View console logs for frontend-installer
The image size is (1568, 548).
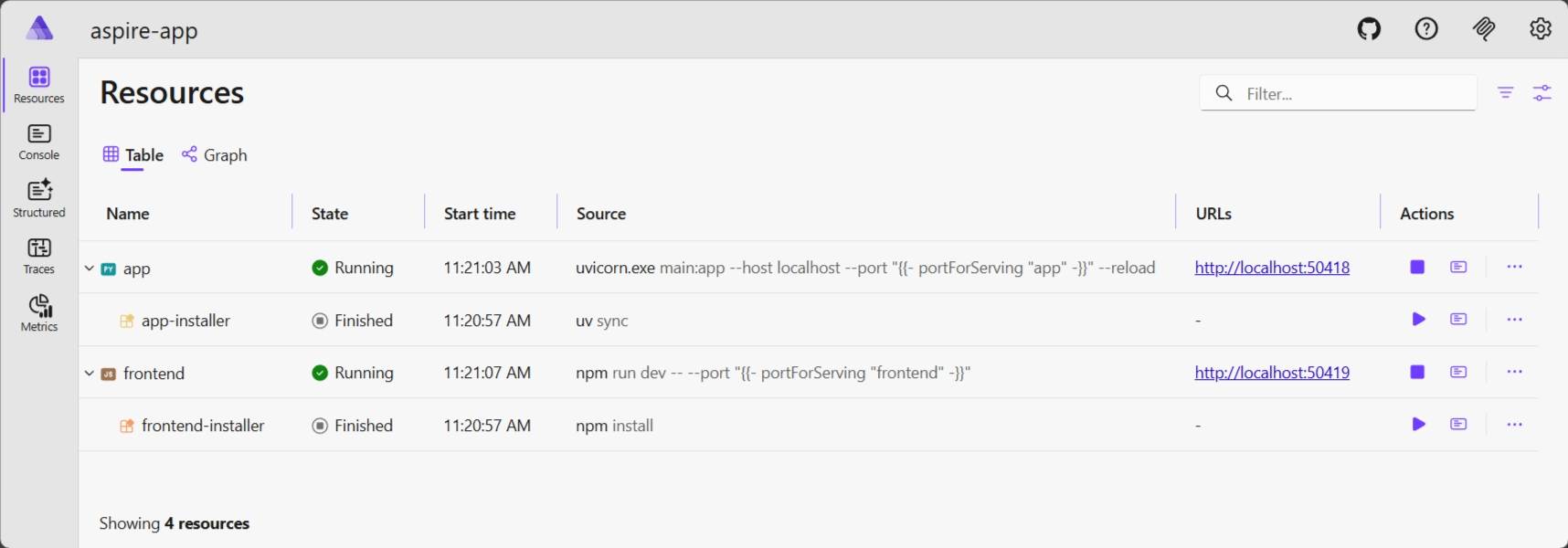pyautogui.click(x=1458, y=425)
